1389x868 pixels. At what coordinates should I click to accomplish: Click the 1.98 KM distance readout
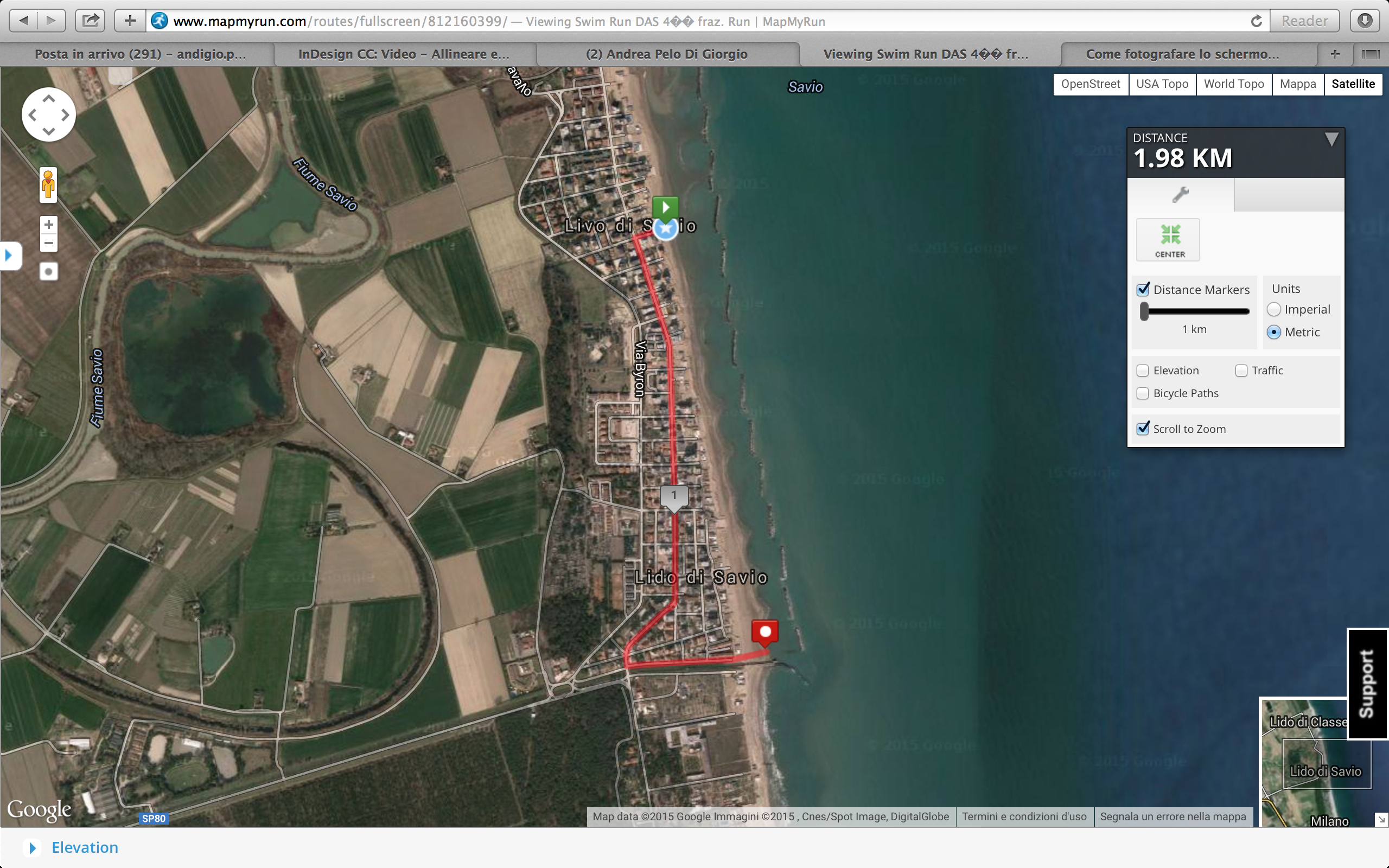1183,158
